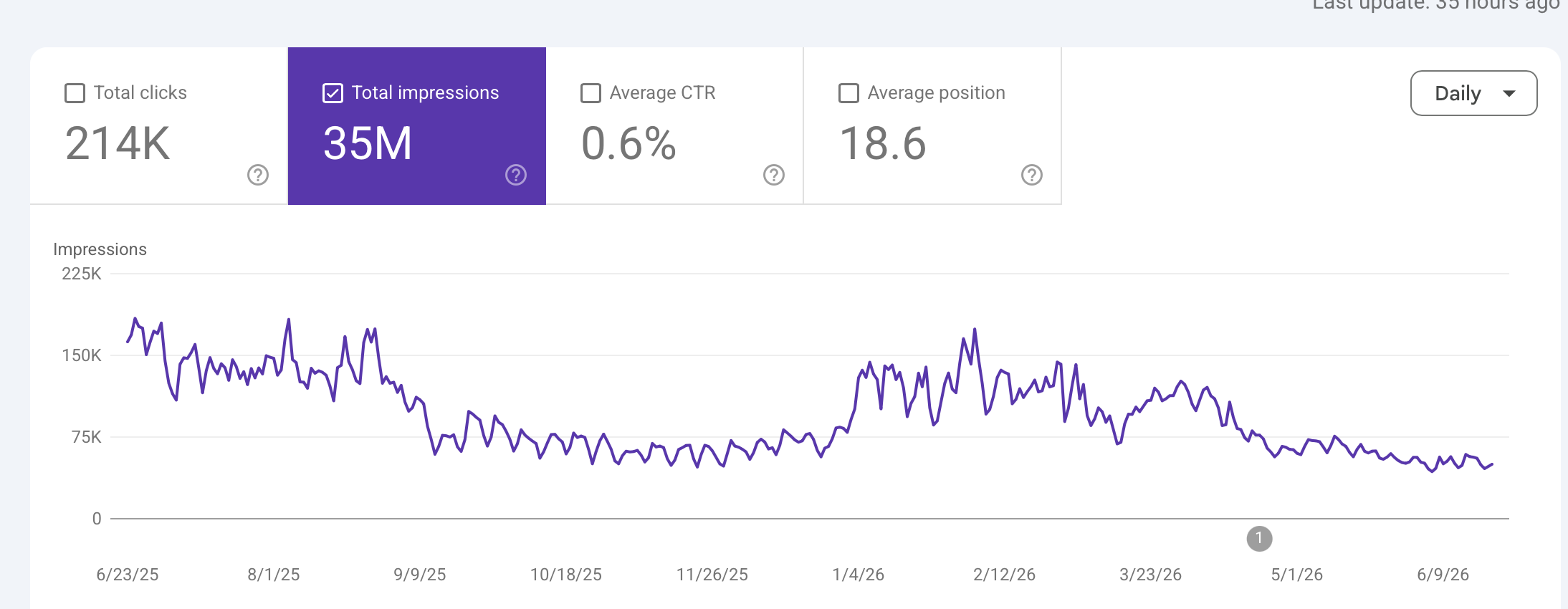This screenshot has width=1568, height=609.
Task: Open help icon for Average position
Action: click(x=1032, y=175)
